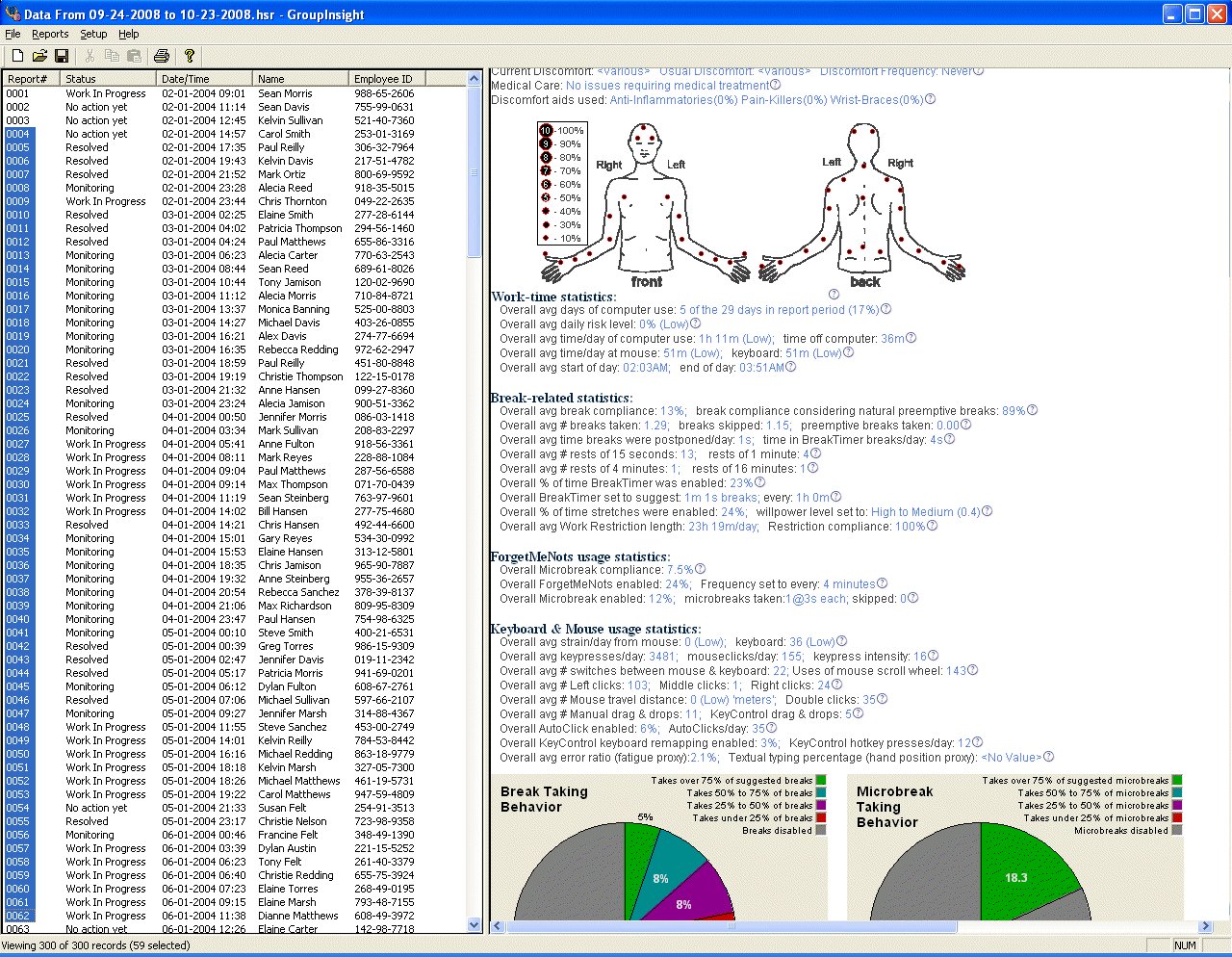Image resolution: width=1232 pixels, height=957 pixels.
Task: Click the New document toolbar icon
Action: pyautogui.click(x=17, y=57)
